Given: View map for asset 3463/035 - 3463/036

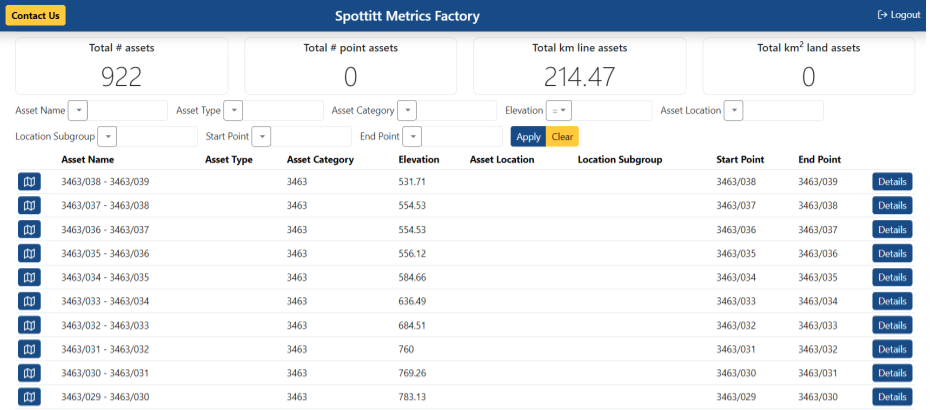Looking at the screenshot, I should [x=29, y=254].
